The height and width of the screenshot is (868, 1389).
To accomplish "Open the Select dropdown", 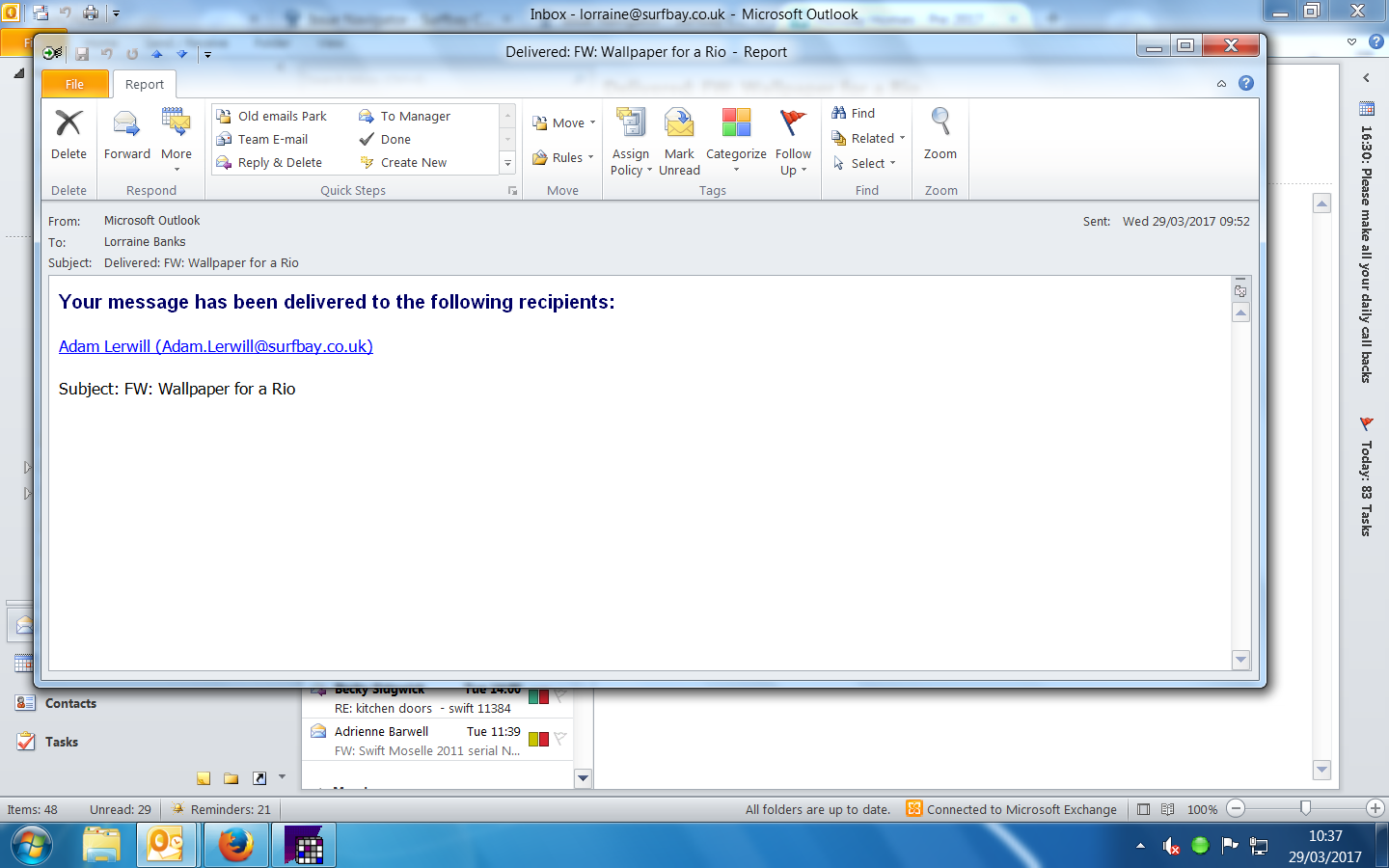I will [864, 163].
